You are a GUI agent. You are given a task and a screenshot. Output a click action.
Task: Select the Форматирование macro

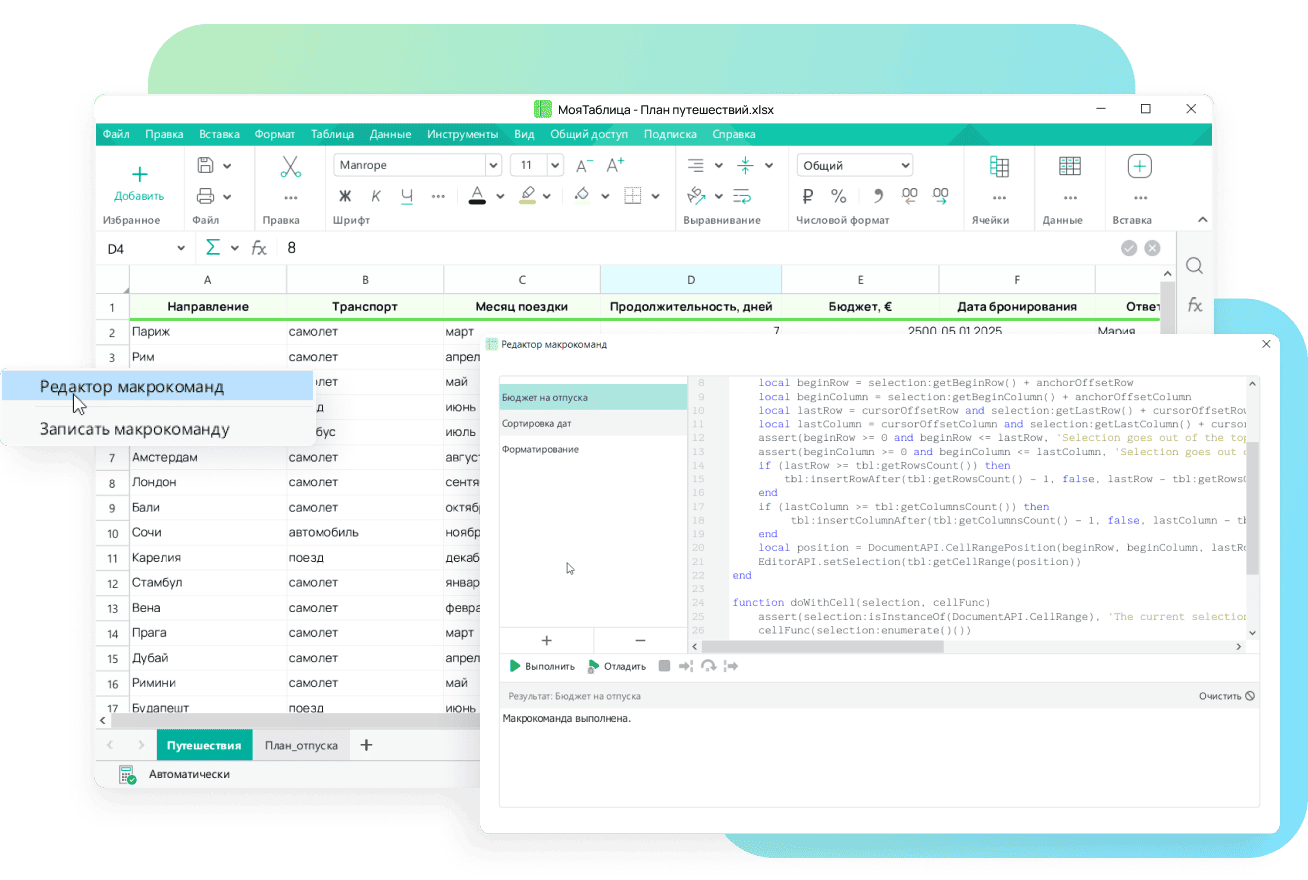point(593,449)
